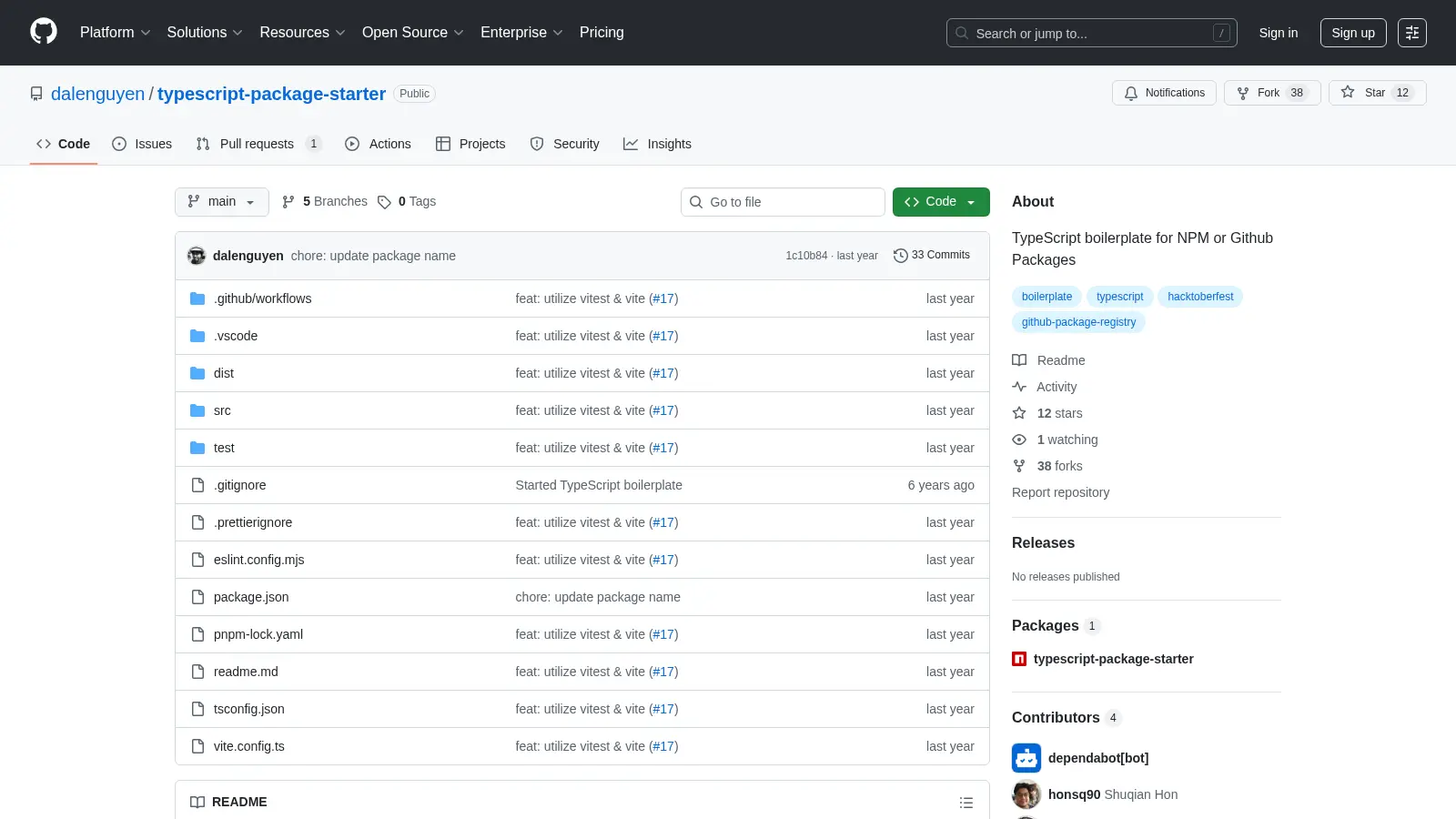Open the pnpm-lock.yaml file
This screenshot has height=819, width=1456.
click(258, 634)
